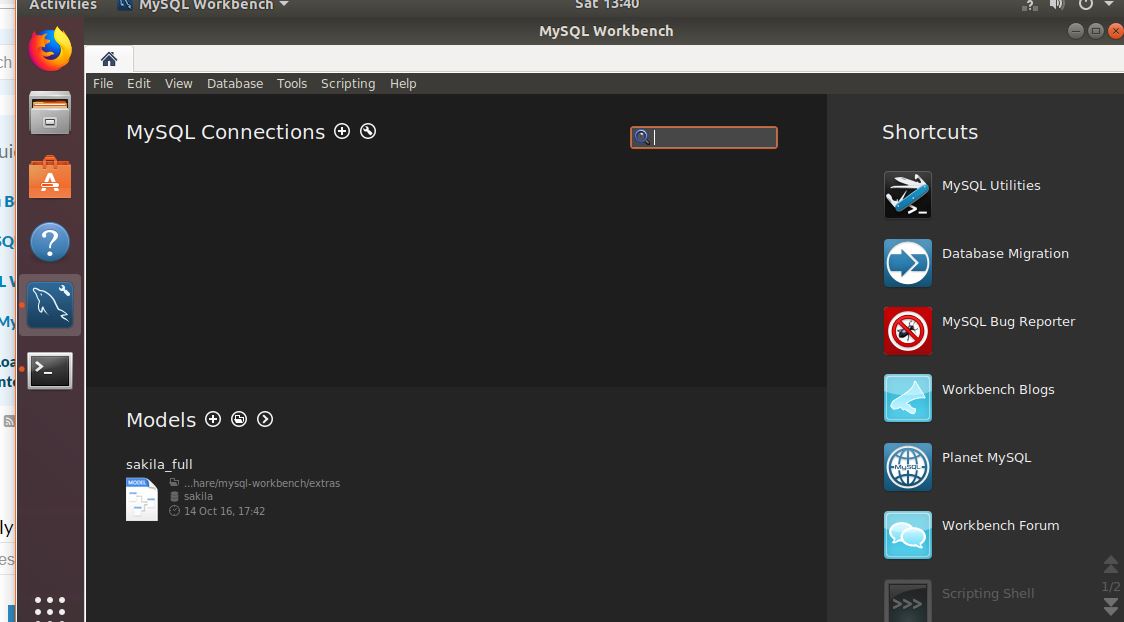Launch Firefox from the dock
This screenshot has height=622, width=1124.
coord(49,47)
